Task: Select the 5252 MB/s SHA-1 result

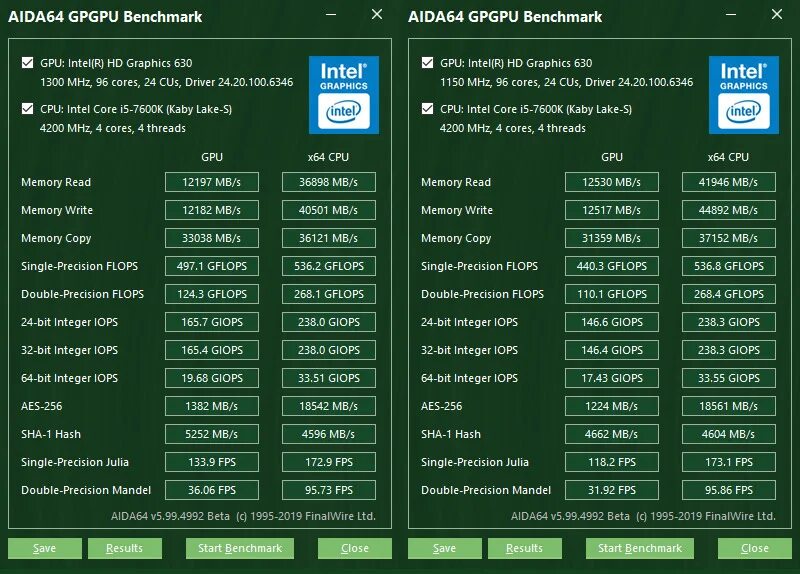Action: point(212,434)
